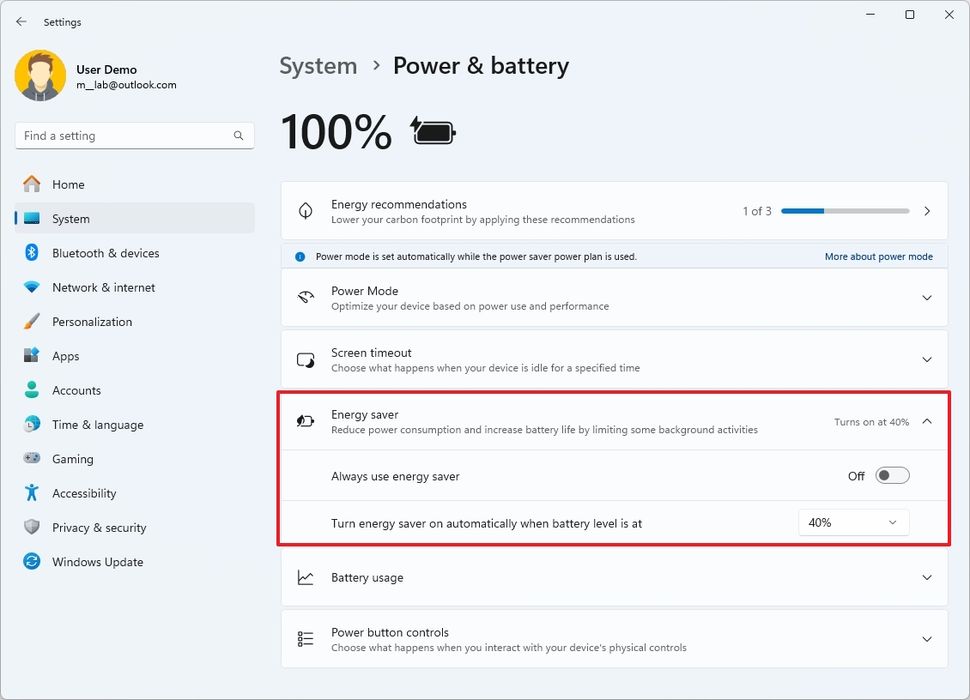
Task: Click the Find a setting search box
Action: (x=134, y=135)
